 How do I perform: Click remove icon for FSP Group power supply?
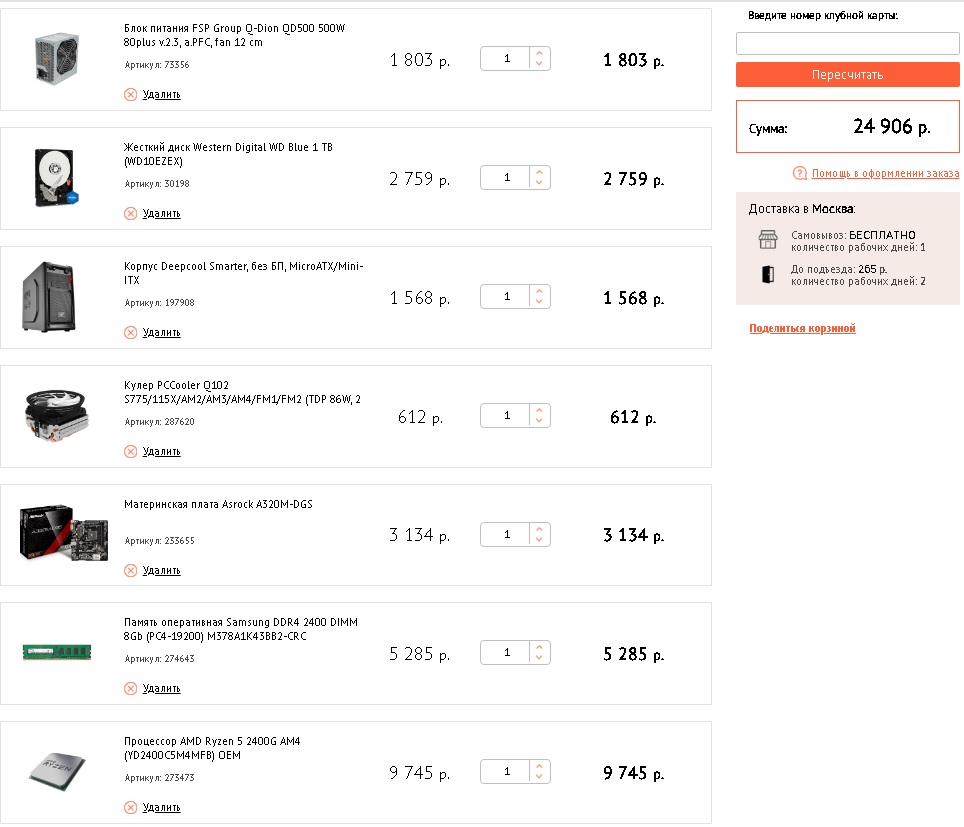coord(130,94)
